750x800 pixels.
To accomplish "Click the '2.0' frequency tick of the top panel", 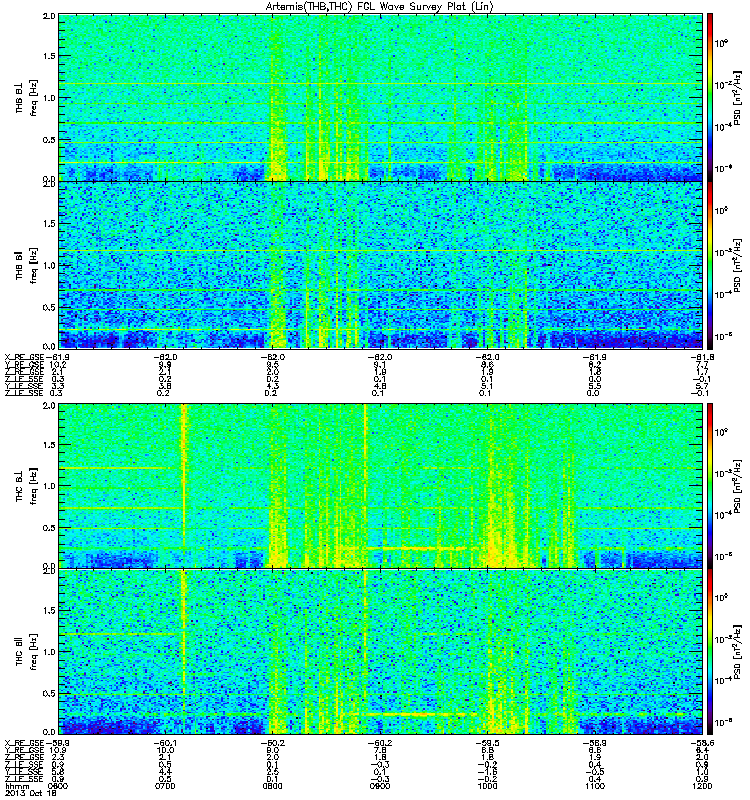I will 49,16.
